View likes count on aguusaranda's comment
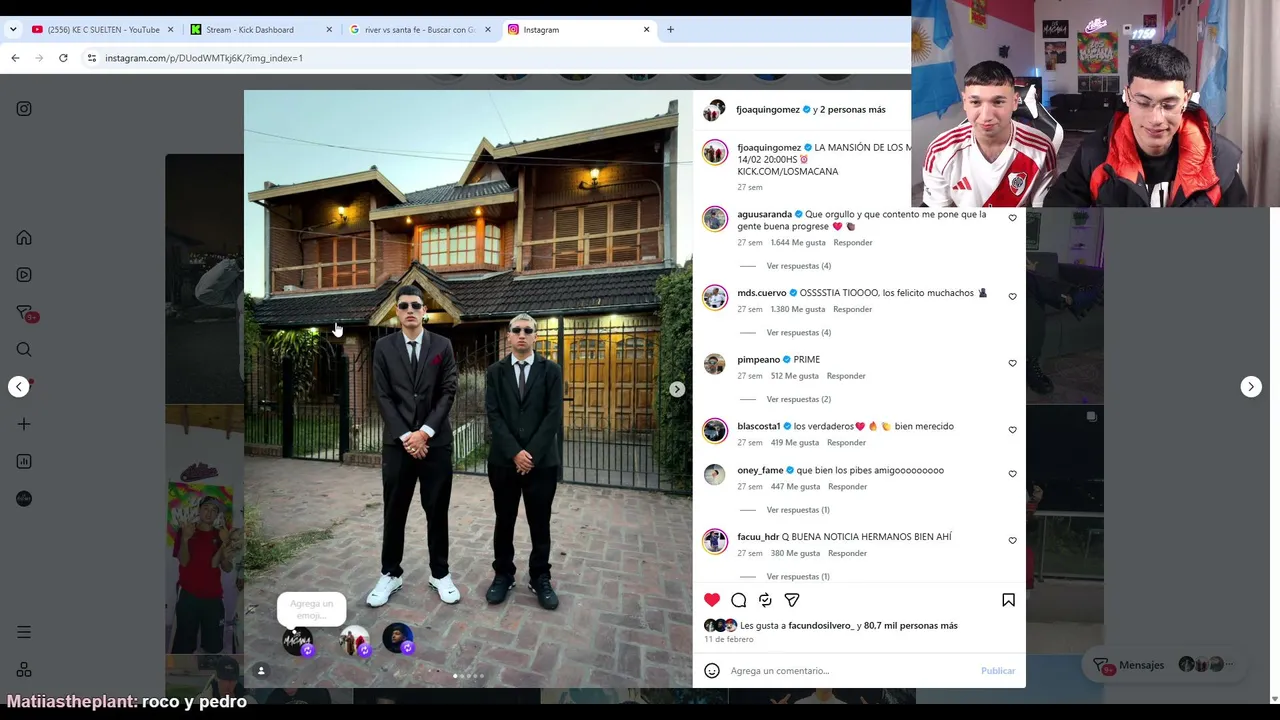This screenshot has height=720, width=1280. 798,243
